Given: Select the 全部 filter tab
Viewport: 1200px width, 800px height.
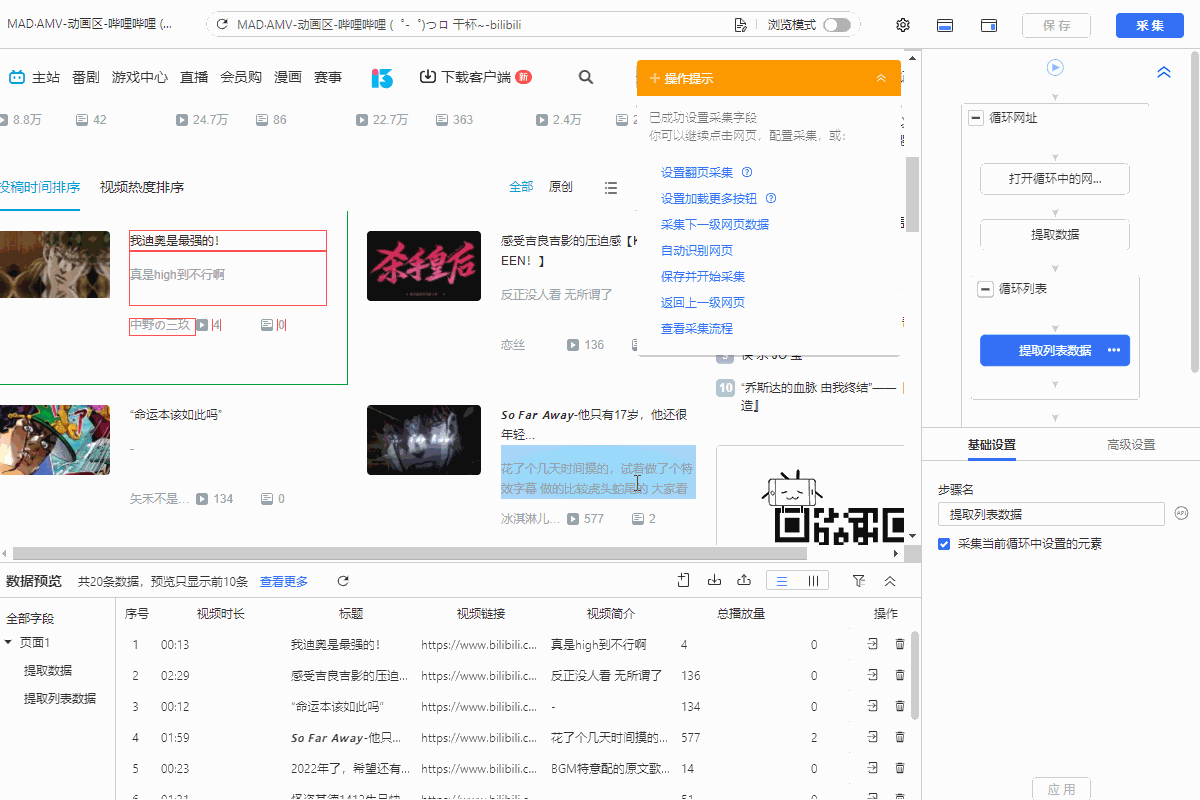Looking at the screenshot, I should coord(521,187).
